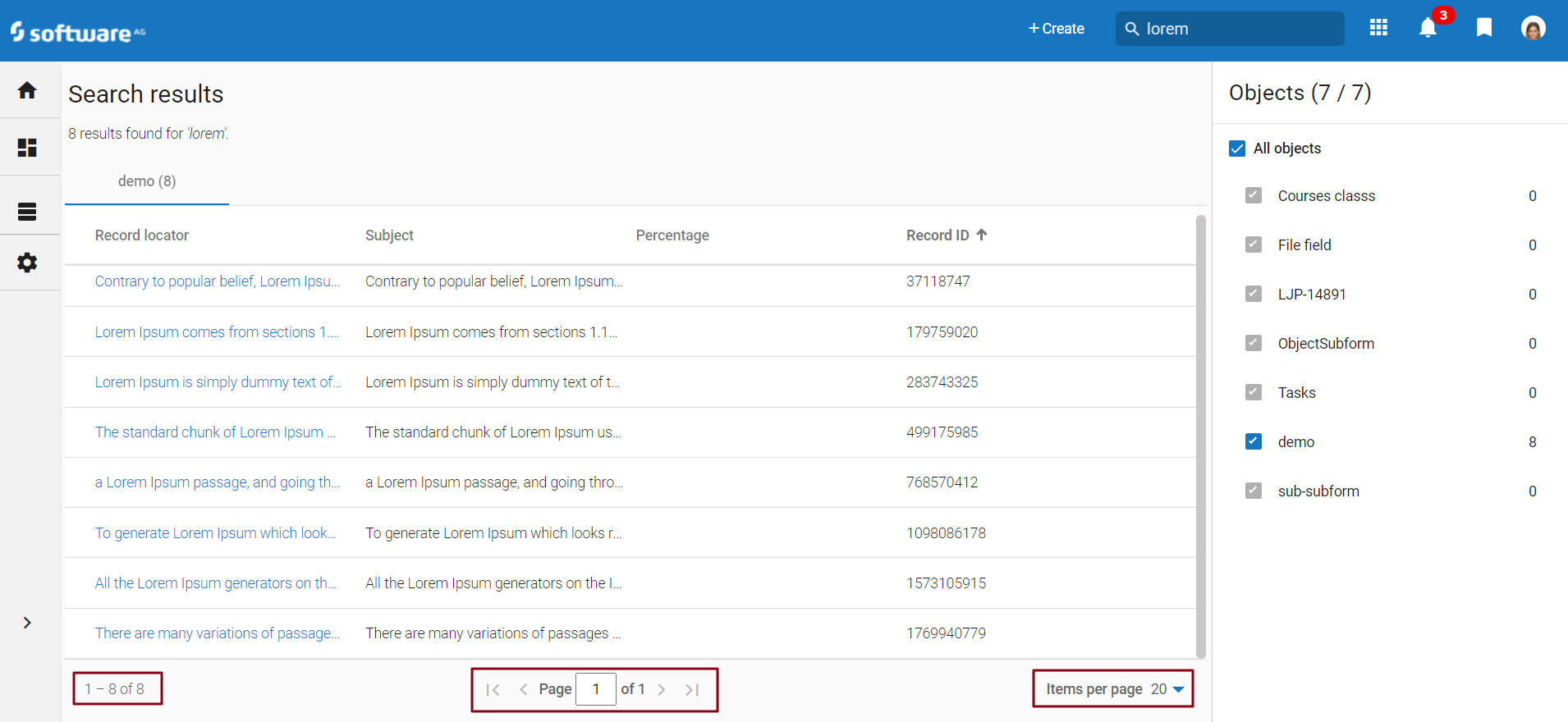The height and width of the screenshot is (722, 1568).
Task: Toggle the File field checkbox
Action: 1254,244
